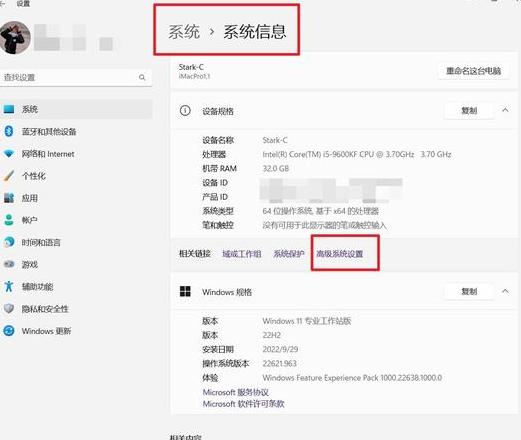
Task: Click the Accounts person icon
Action: 9,220
